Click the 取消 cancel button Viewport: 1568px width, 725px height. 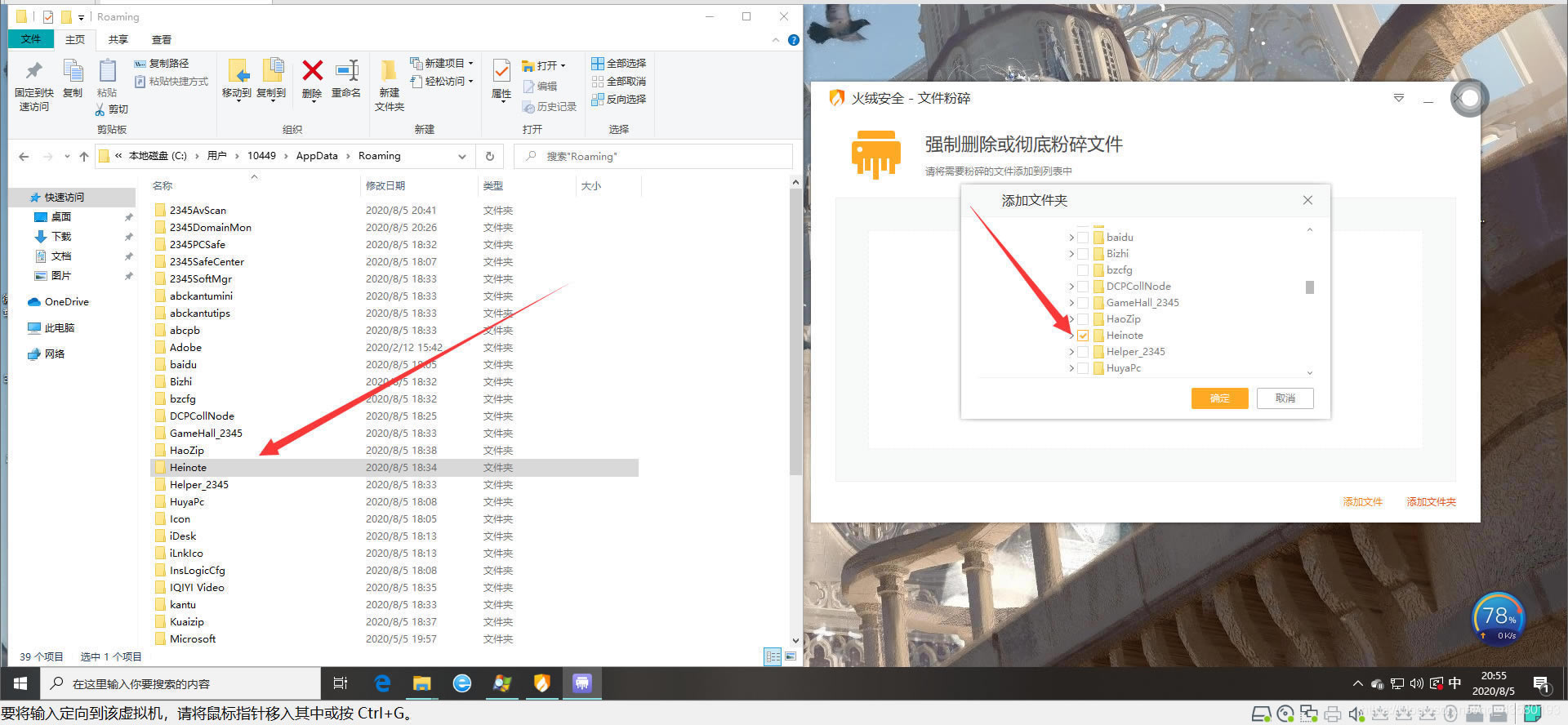click(x=1285, y=398)
